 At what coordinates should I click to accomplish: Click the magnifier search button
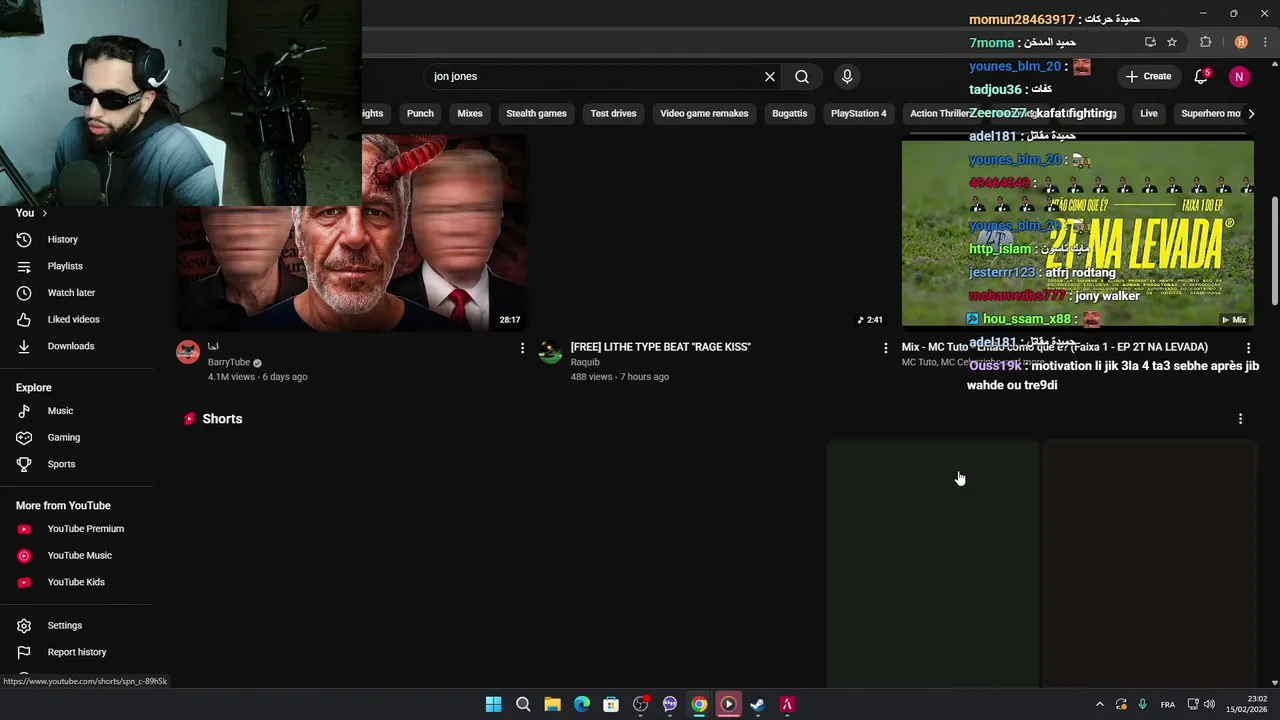(x=802, y=77)
